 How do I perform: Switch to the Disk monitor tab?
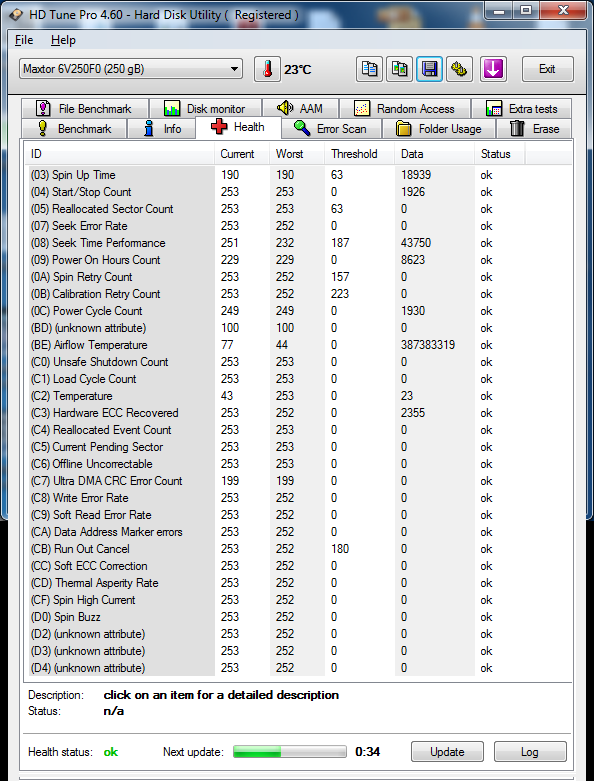(205, 109)
